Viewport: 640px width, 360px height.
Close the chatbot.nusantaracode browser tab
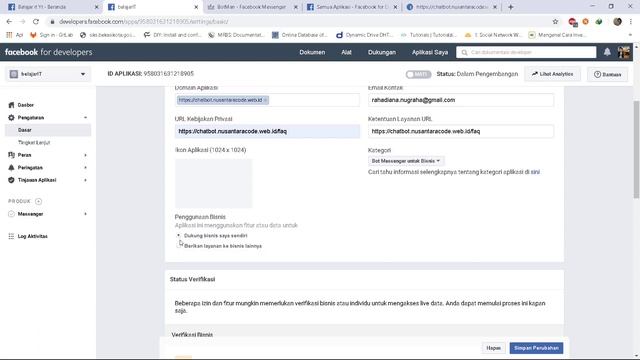tap(495, 7)
